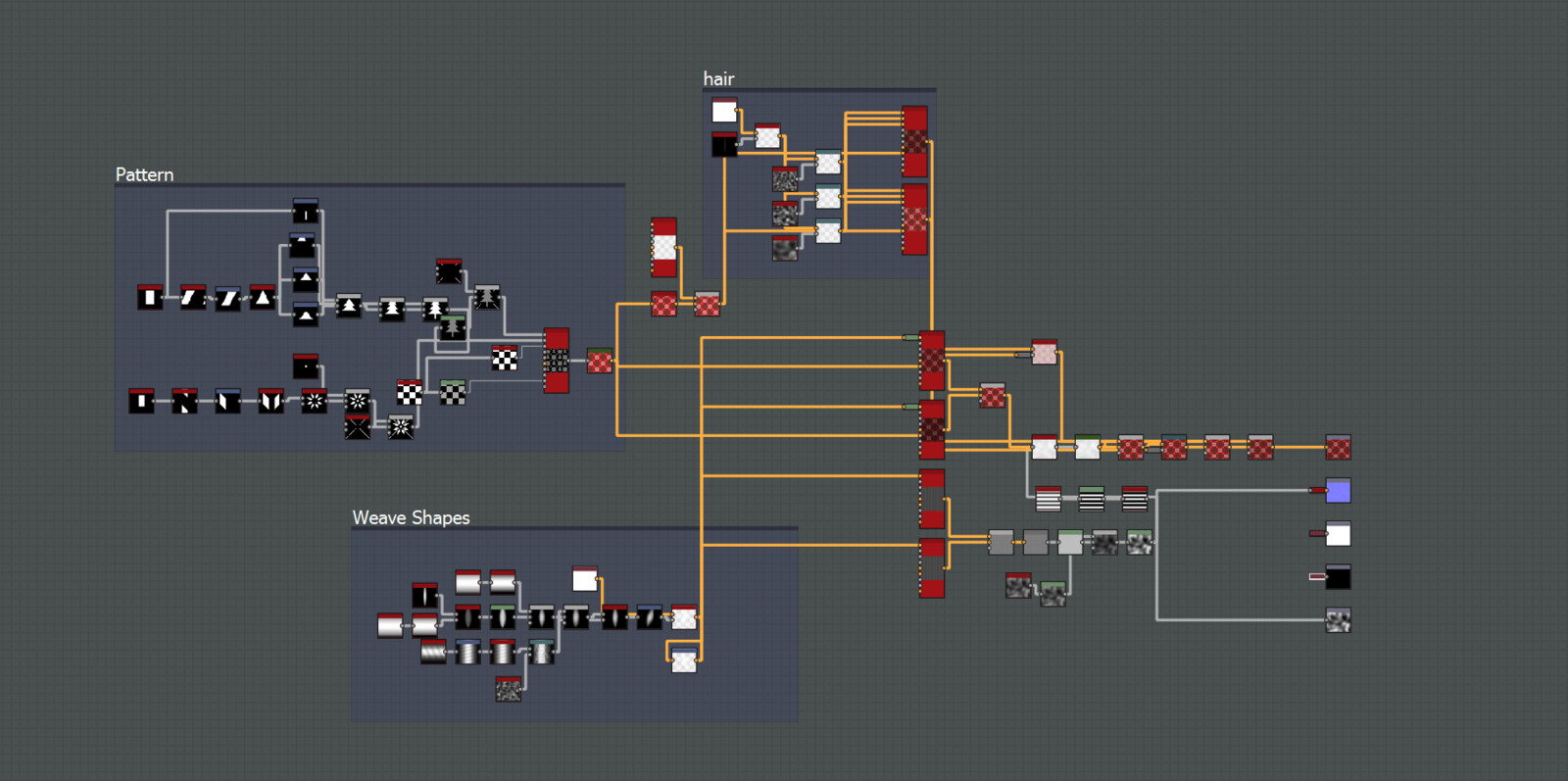This screenshot has height=781, width=1568.
Task: Select the rightmost striped node
Action: click(1135, 498)
